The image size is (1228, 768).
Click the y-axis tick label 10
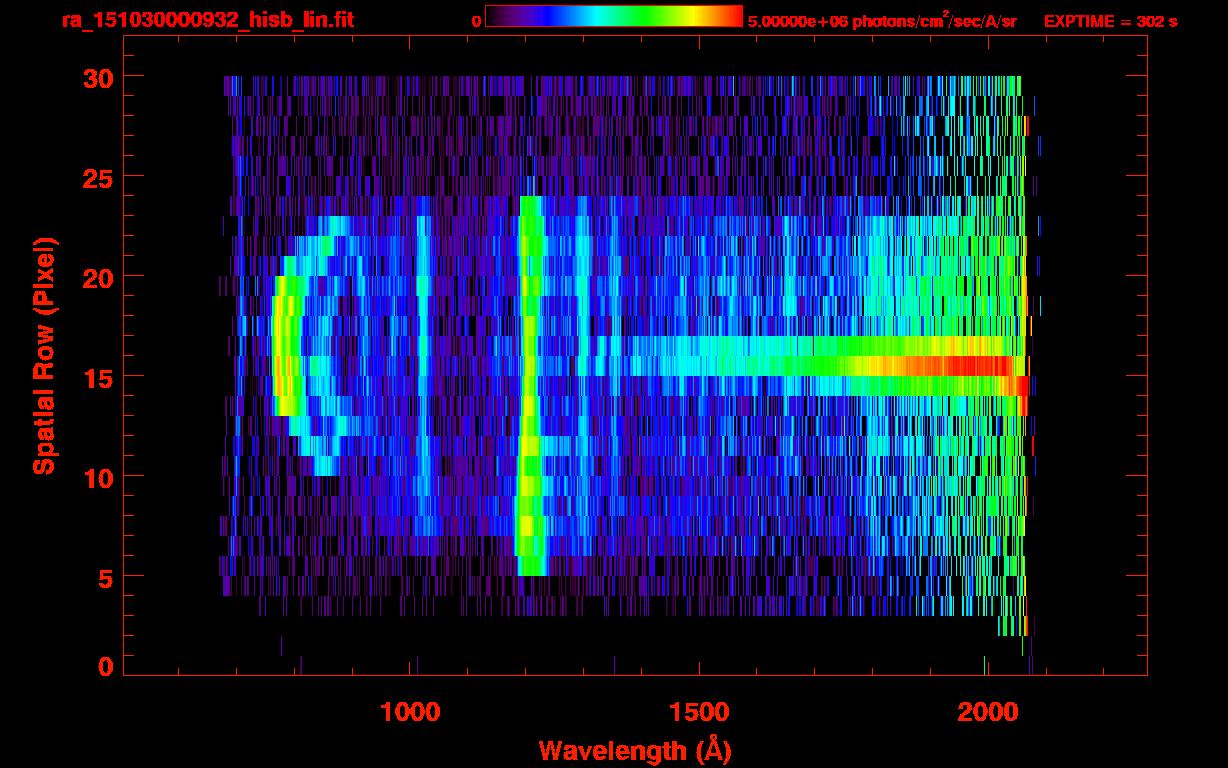(x=97, y=477)
